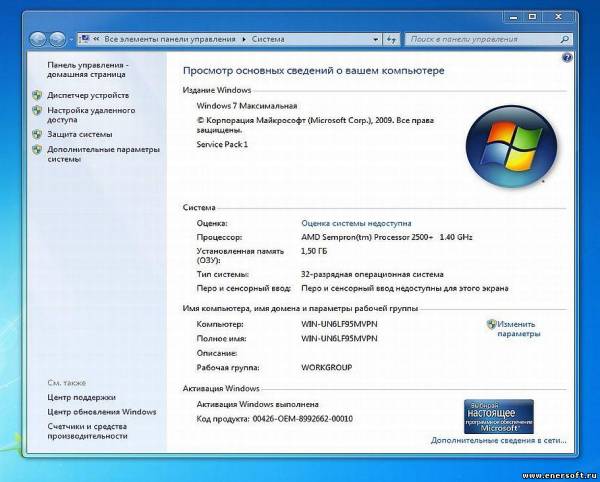
Task: Click shield icon next to 'Диспетчер устройств'
Action: point(37,95)
